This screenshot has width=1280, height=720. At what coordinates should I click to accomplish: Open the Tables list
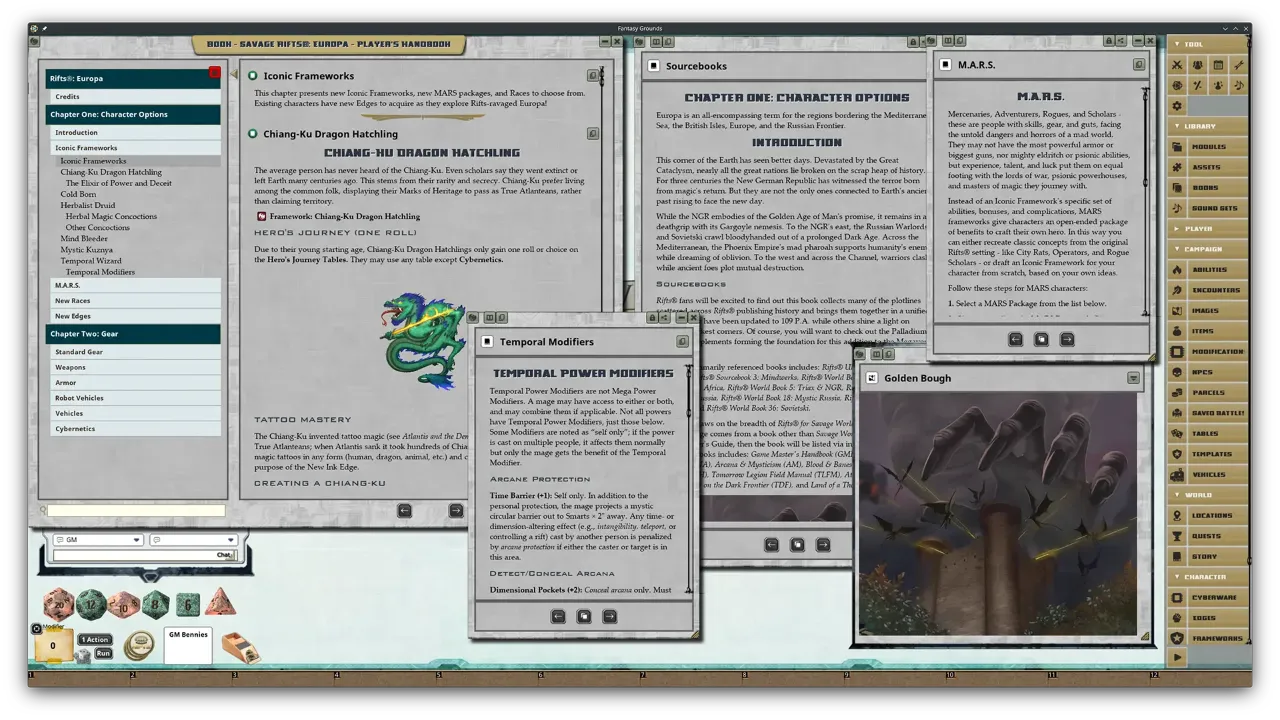pyautogui.click(x=1207, y=434)
